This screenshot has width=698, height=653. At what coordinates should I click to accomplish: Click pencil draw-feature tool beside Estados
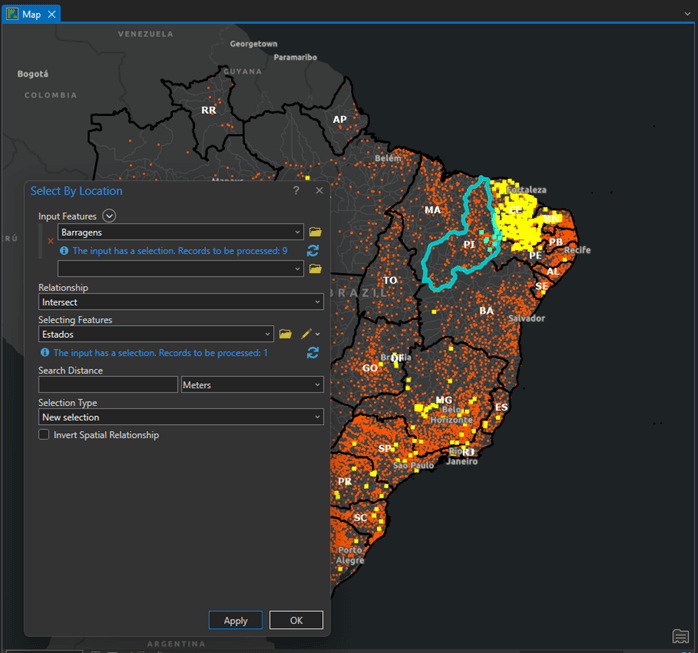[306, 334]
